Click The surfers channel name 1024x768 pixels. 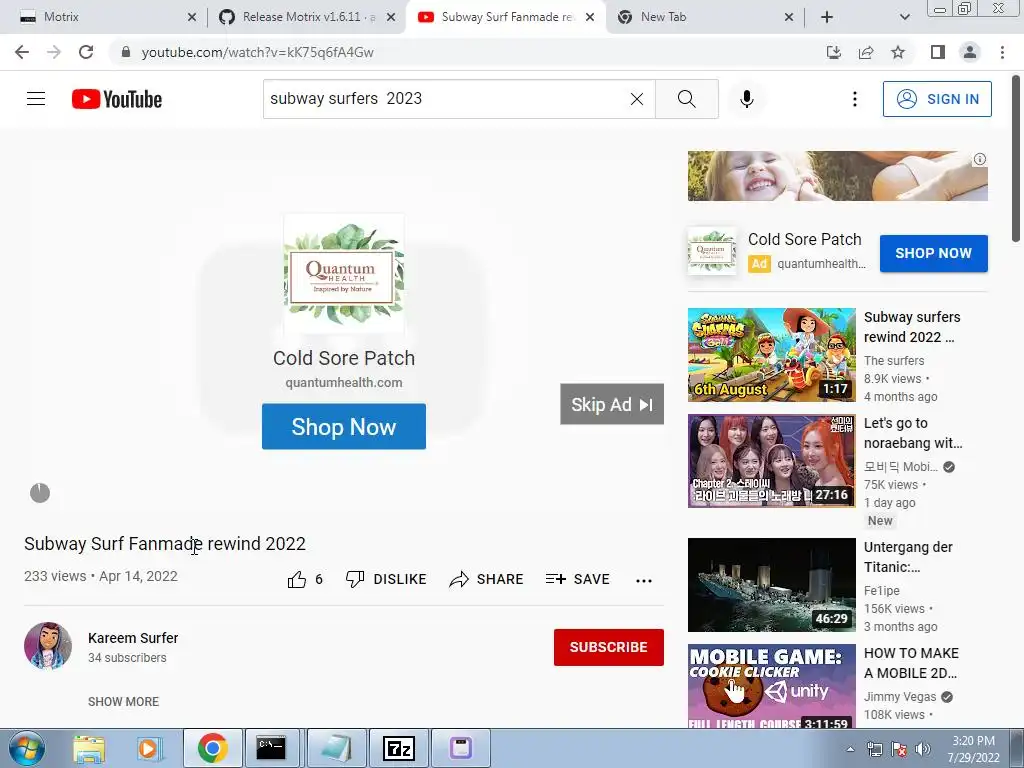(x=893, y=360)
